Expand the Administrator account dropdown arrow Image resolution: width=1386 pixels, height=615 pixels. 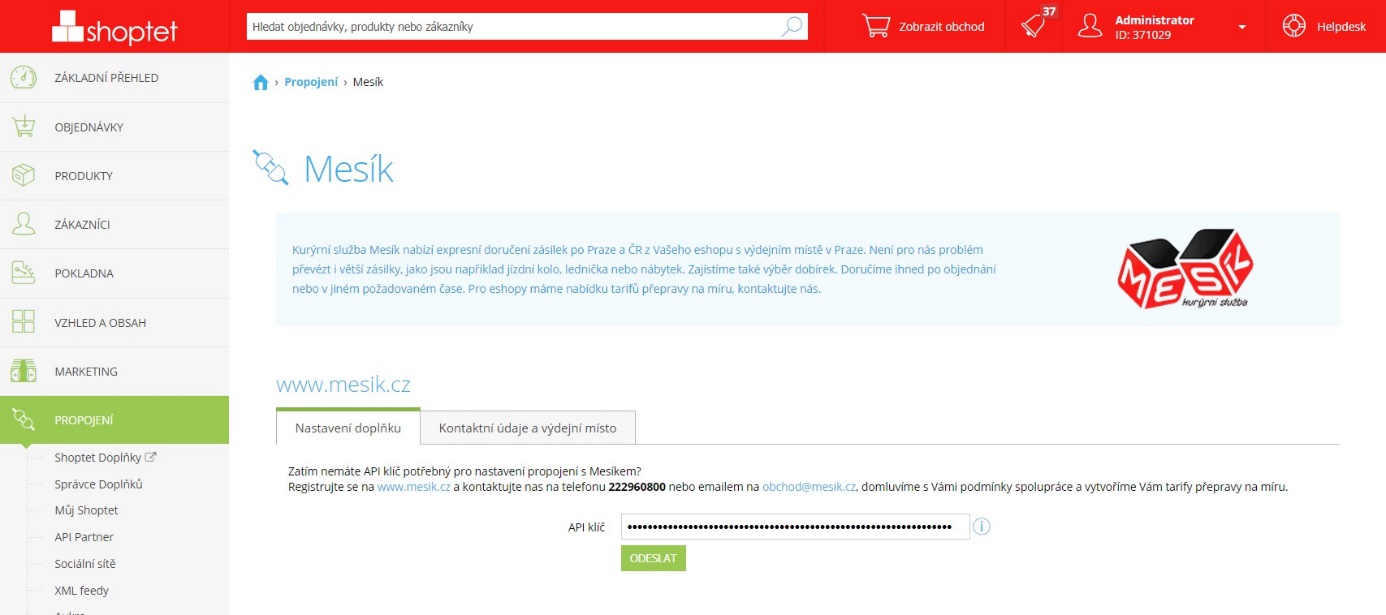(1242, 27)
